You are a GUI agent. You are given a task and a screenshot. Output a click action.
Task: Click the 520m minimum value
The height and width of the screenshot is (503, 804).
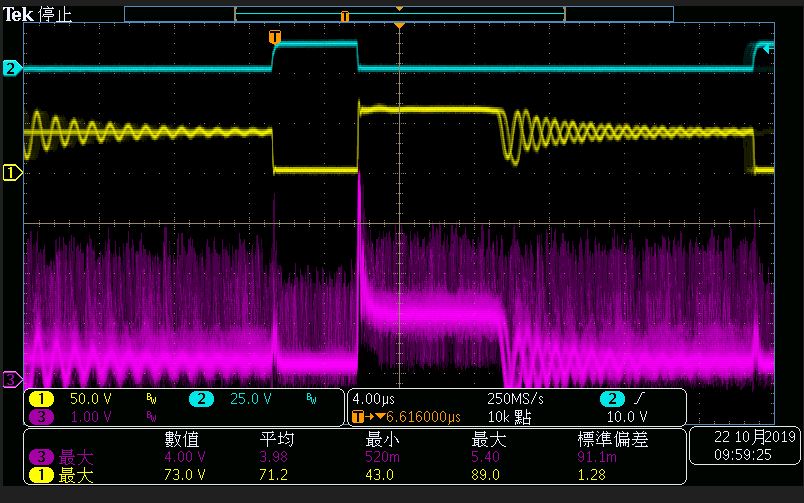(382, 456)
